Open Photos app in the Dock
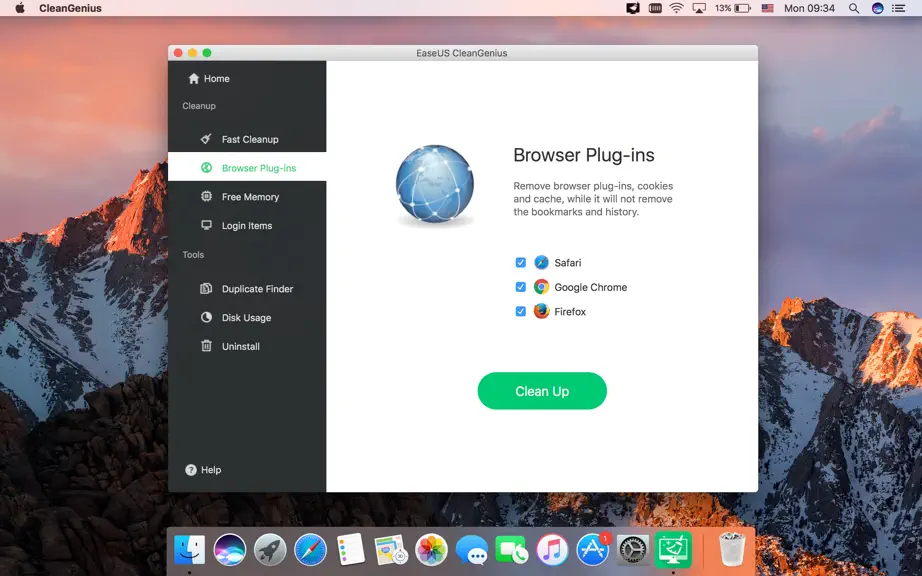Image resolution: width=922 pixels, height=576 pixels. tap(432, 550)
